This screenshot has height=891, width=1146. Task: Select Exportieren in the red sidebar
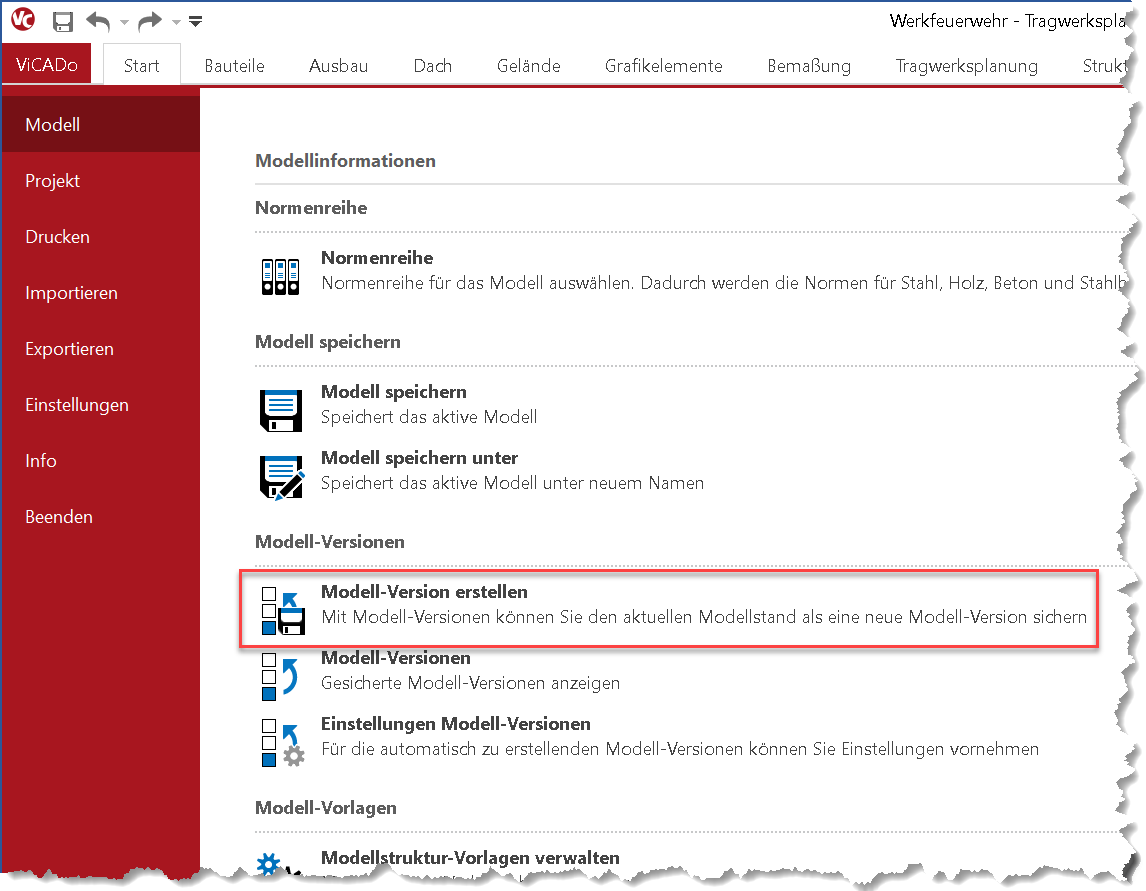tap(101, 349)
